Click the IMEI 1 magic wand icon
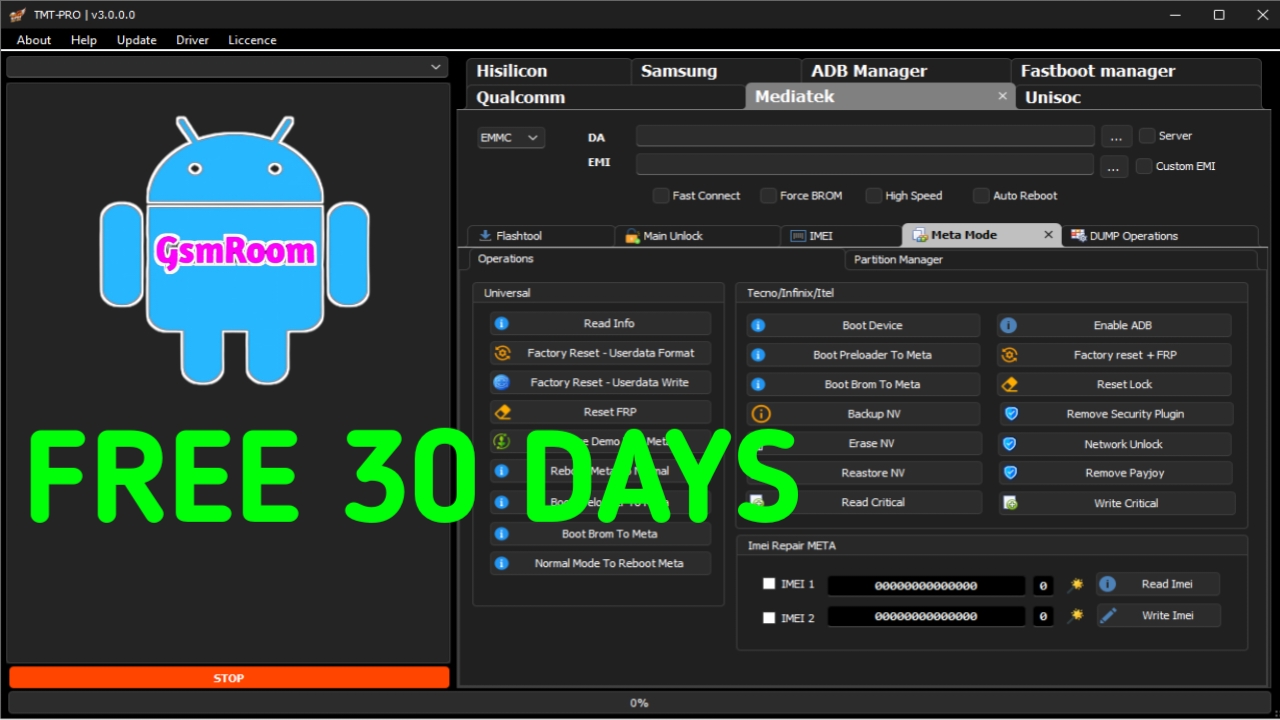Image resolution: width=1280 pixels, height=720 pixels. (1075, 585)
